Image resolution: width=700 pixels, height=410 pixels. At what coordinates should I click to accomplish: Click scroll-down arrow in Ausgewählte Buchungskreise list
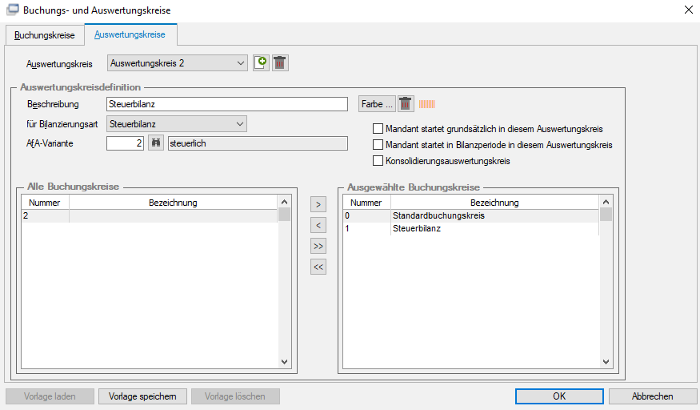(x=606, y=362)
